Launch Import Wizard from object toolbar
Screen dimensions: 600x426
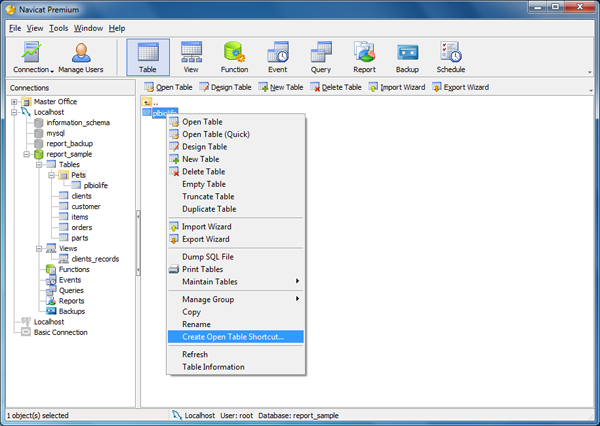pyautogui.click(x=397, y=87)
